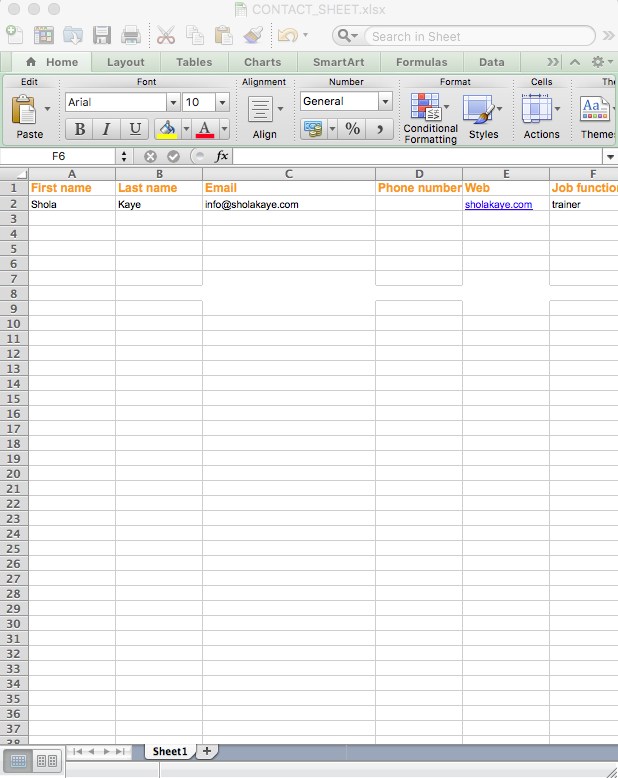The image size is (618, 778).
Task: Save the workbook with floppy icon
Action: pyautogui.click(x=102, y=35)
